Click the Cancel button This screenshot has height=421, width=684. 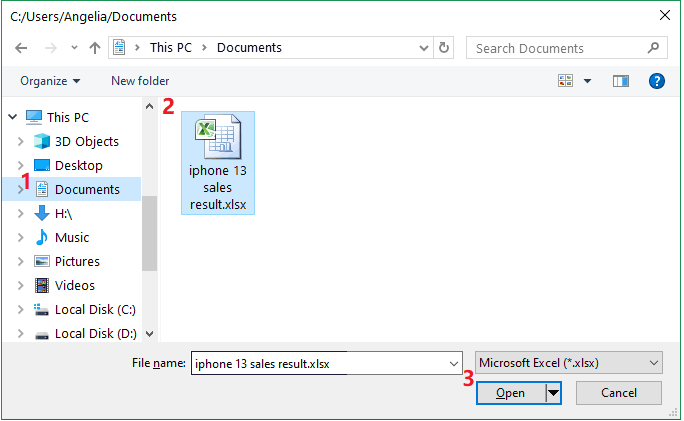click(x=619, y=393)
